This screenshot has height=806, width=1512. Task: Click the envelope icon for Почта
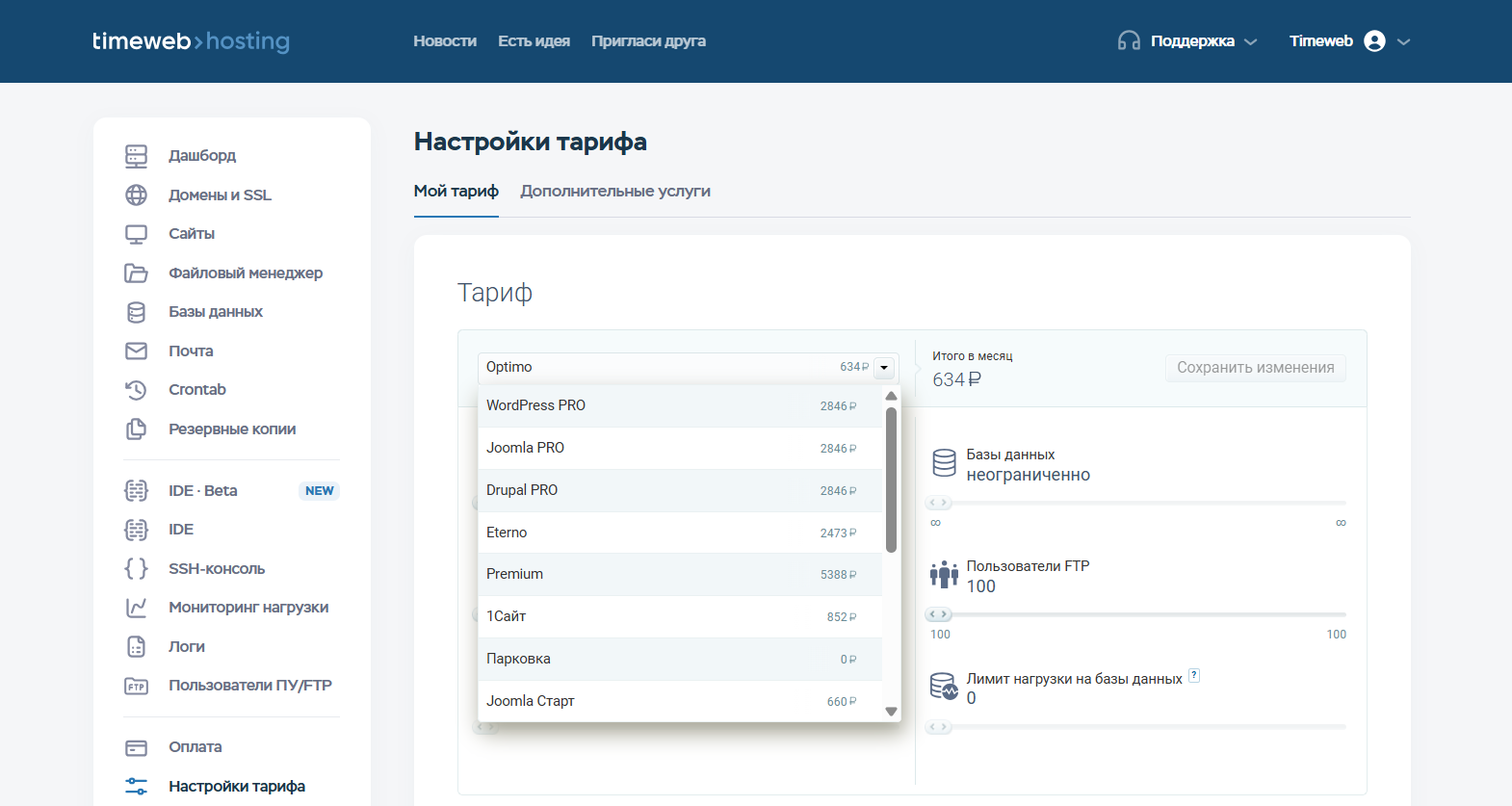click(137, 351)
